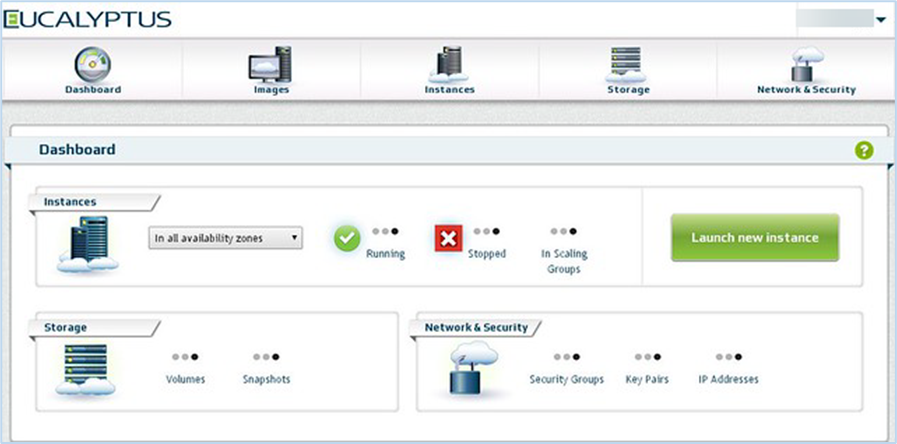Click the green help question mark icon
The height and width of the screenshot is (444, 897).
[864, 150]
